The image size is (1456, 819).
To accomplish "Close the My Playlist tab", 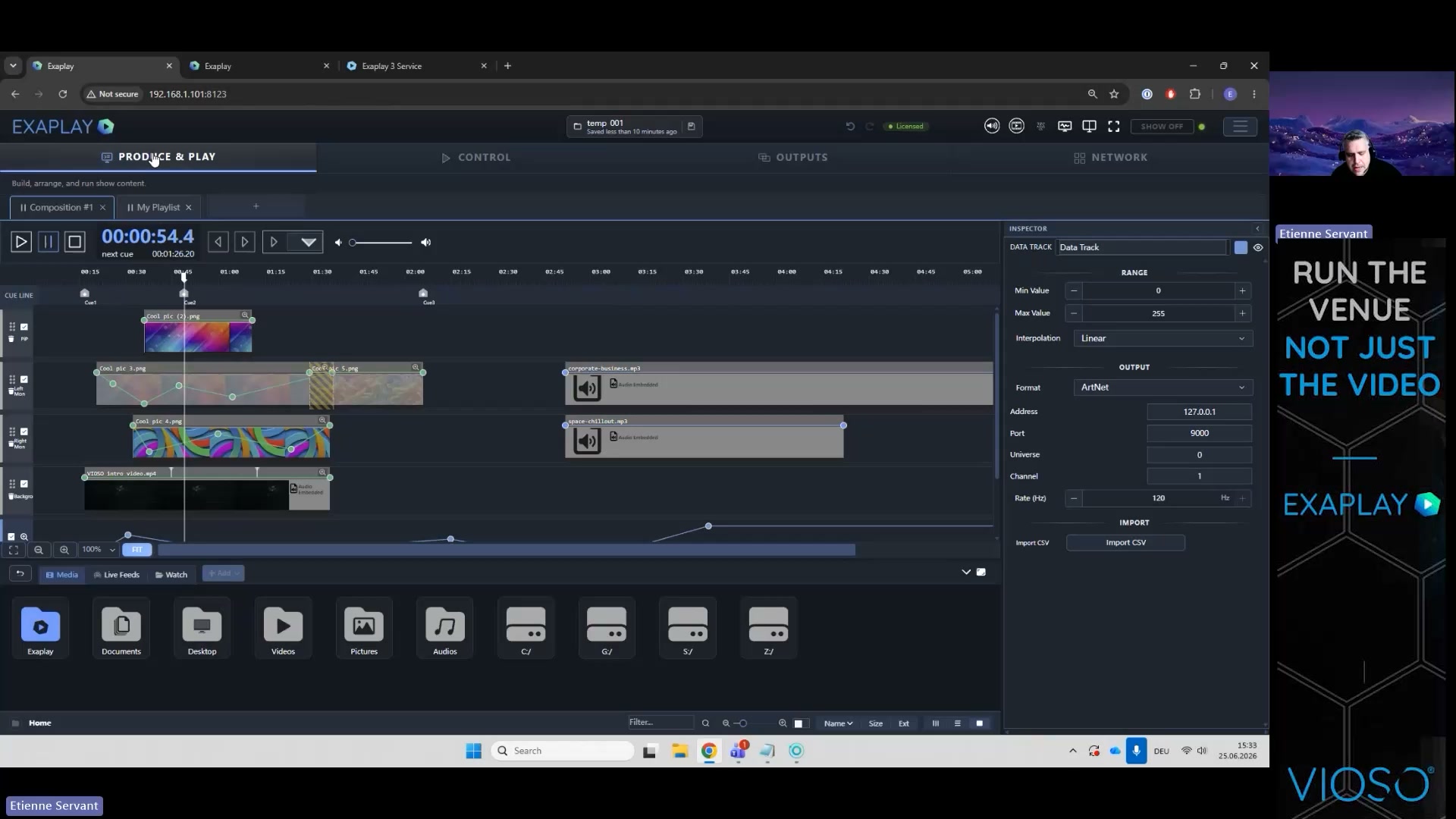I will tap(189, 207).
